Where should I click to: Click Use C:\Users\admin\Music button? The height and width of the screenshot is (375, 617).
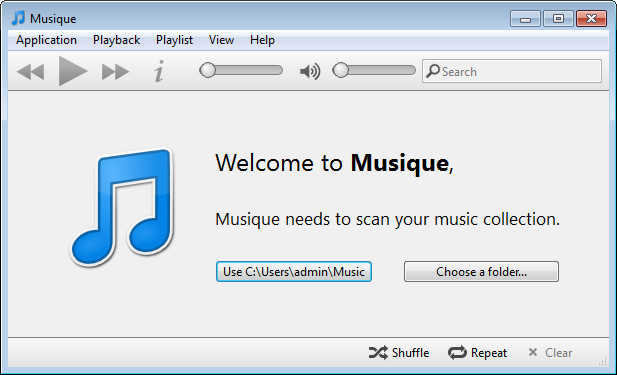click(x=294, y=272)
